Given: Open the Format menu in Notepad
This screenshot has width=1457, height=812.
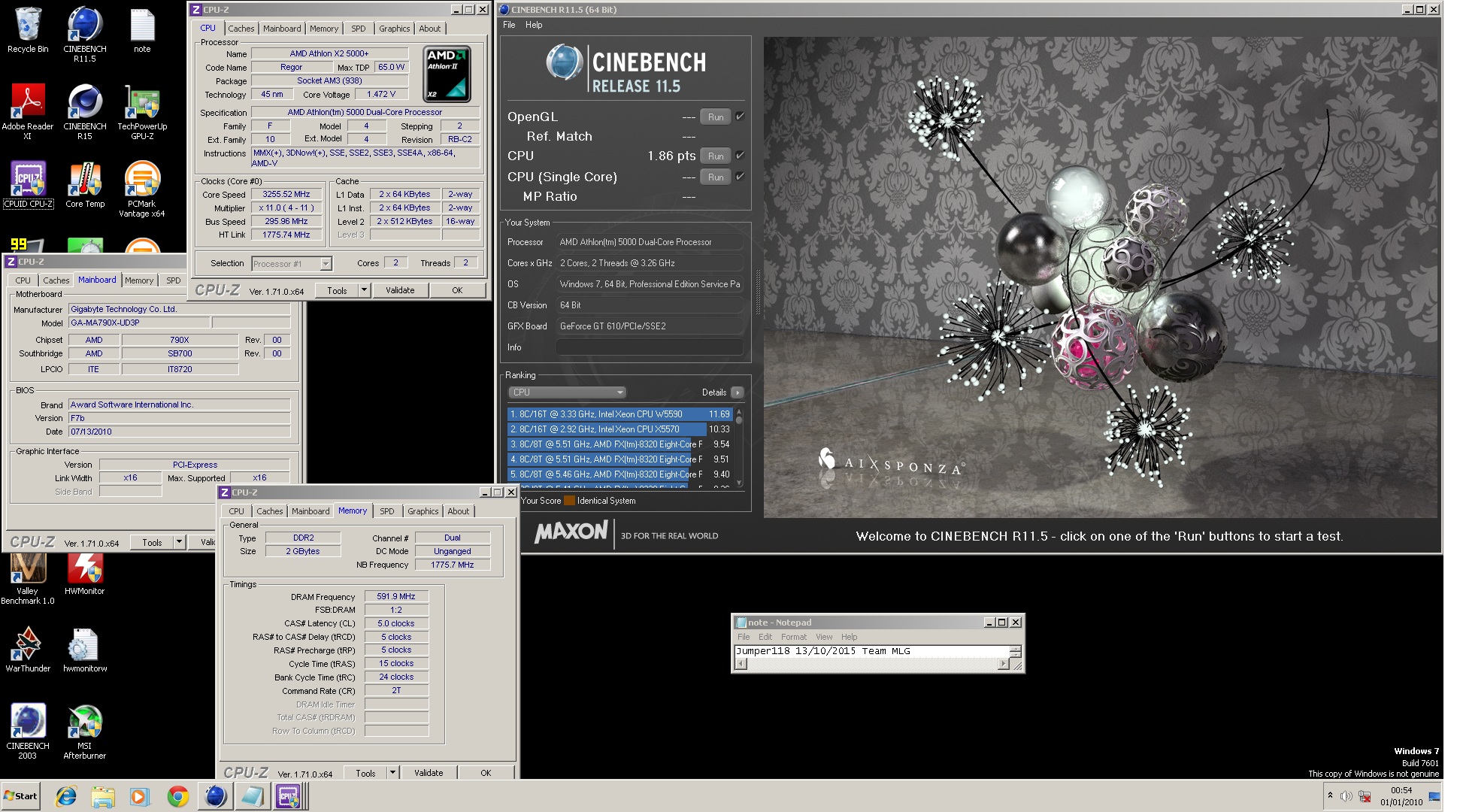Looking at the screenshot, I should coord(793,637).
